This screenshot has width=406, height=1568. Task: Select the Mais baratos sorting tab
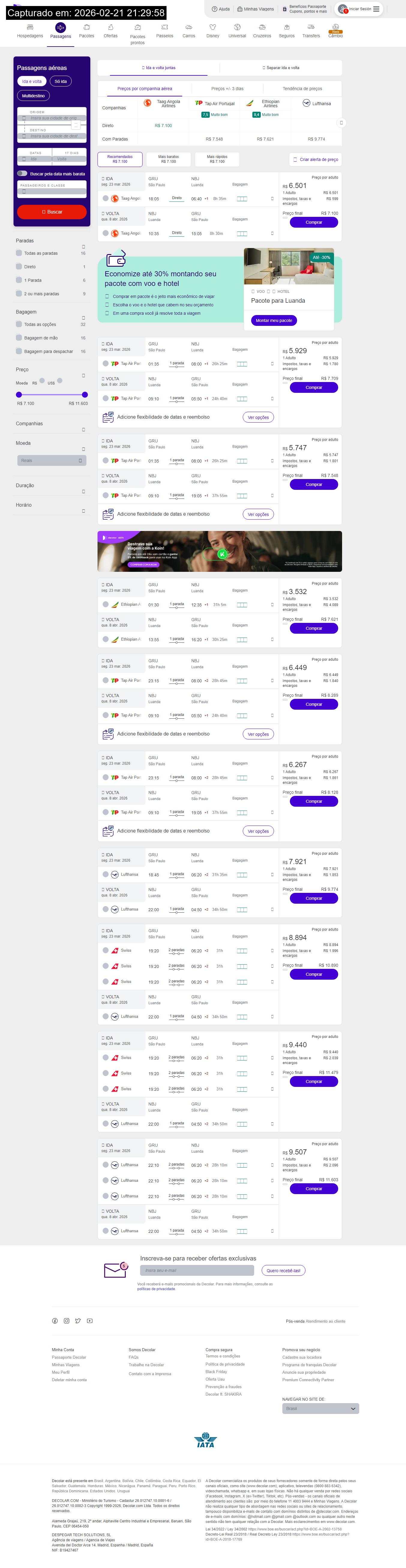168,159
